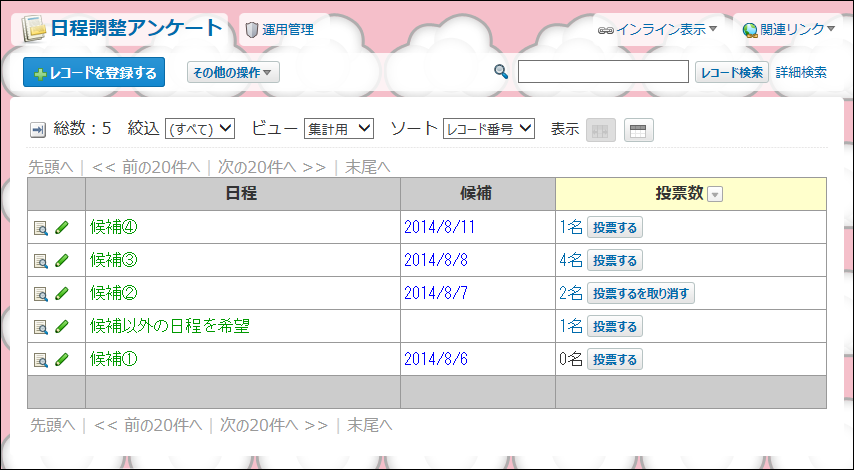The image size is (854, 470).
Task: Open the 候補① record link
Action: pyautogui.click(x=113, y=359)
